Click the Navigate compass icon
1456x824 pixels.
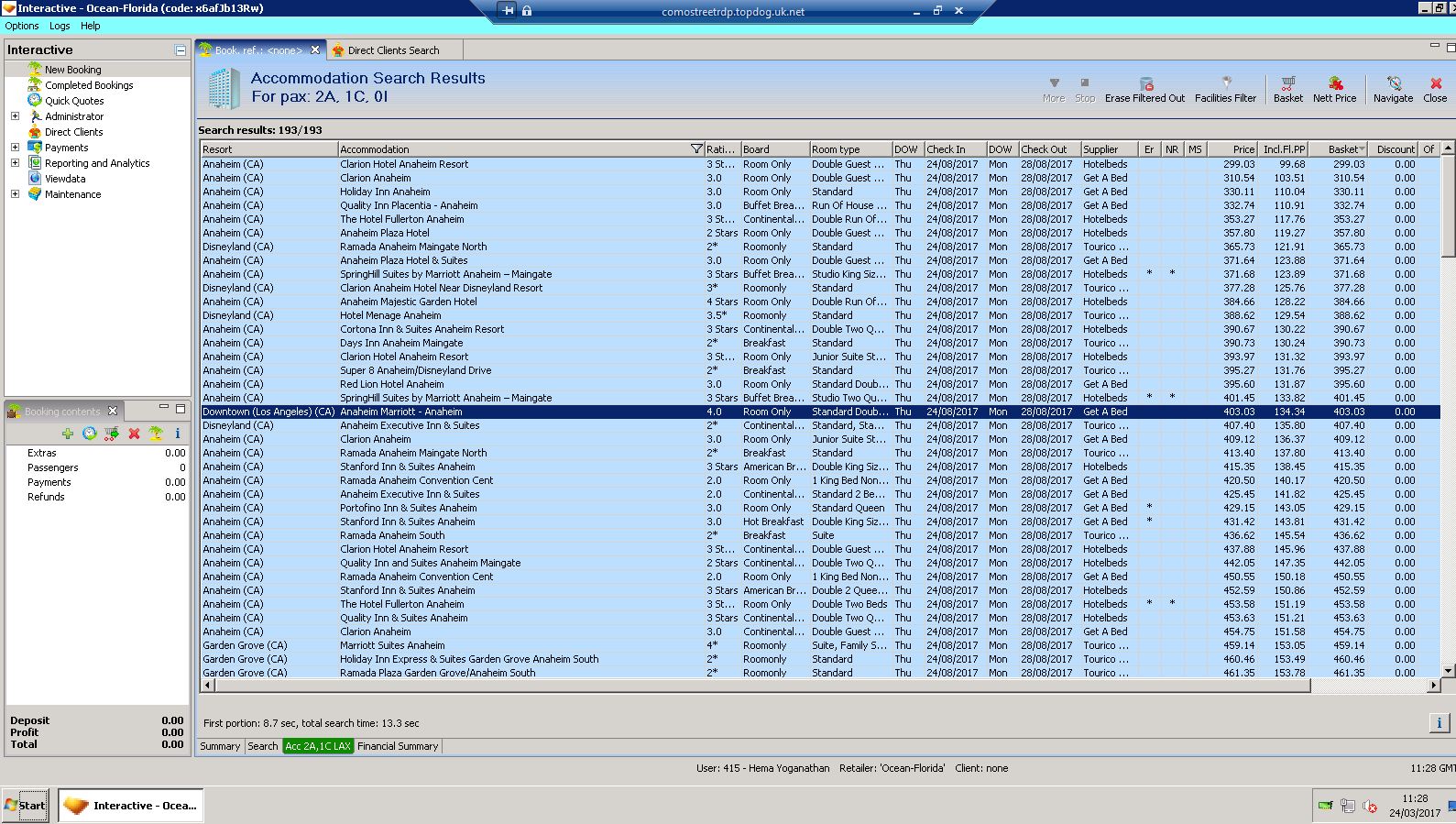pos(1394,82)
